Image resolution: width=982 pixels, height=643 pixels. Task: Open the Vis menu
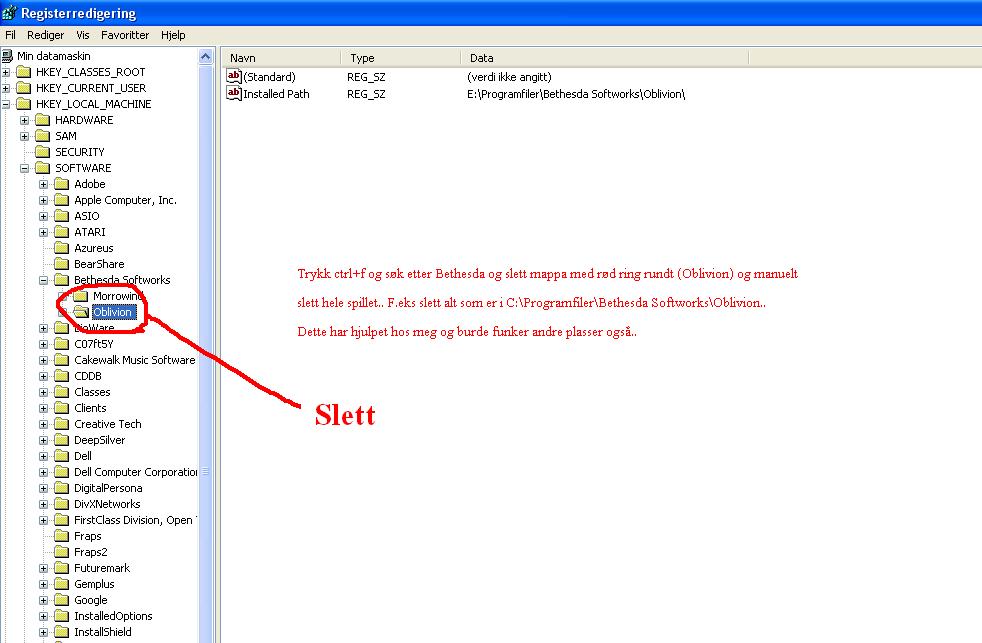[x=83, y=35]
